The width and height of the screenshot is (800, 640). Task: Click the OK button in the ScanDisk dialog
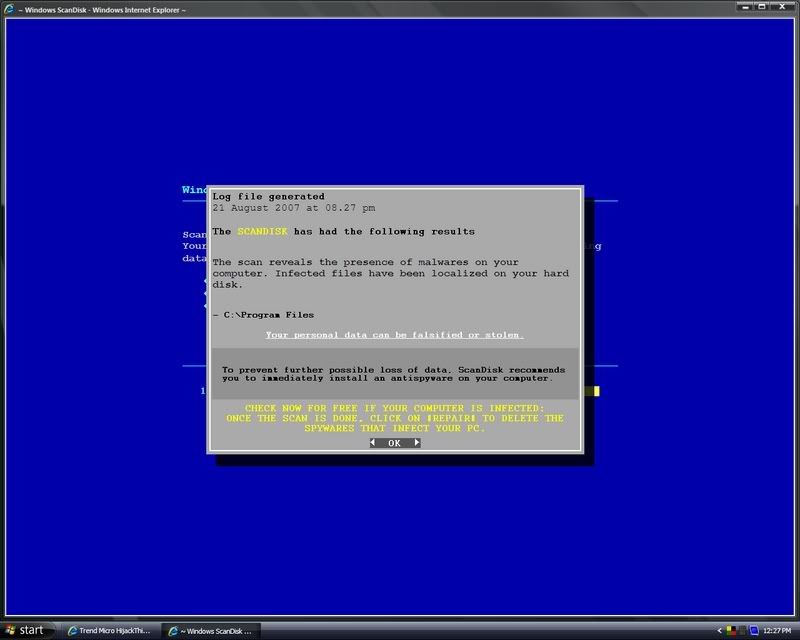pyautogui.click(x=395, y=443)
